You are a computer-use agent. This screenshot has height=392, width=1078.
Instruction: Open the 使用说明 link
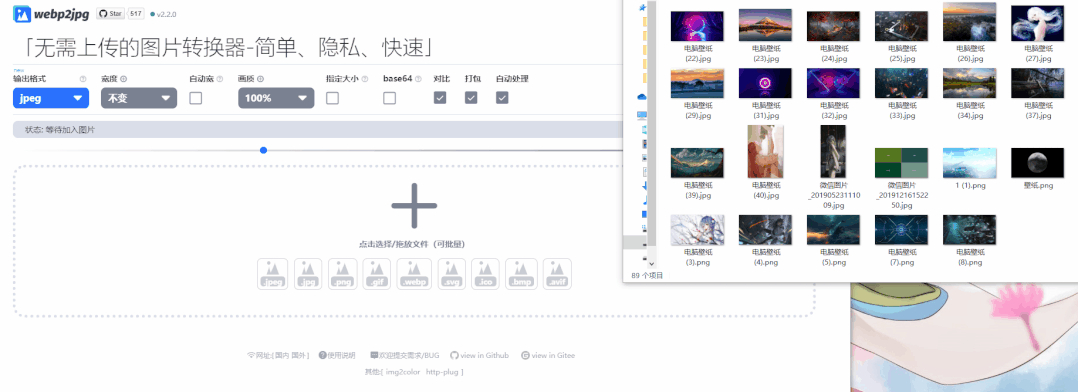point(337,356)
